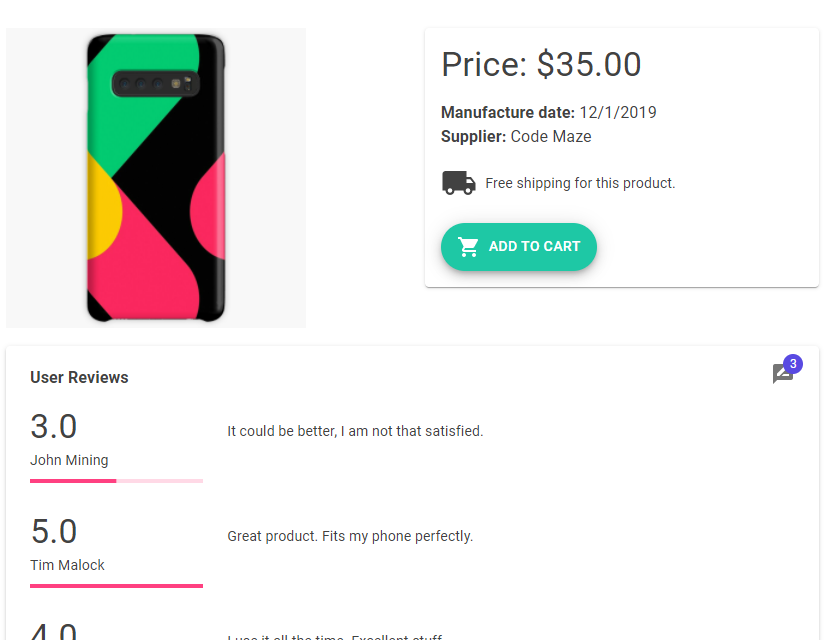Screen dimensions: 826x640
Task: Click the Add to Cart button
Action: point(519,247)
